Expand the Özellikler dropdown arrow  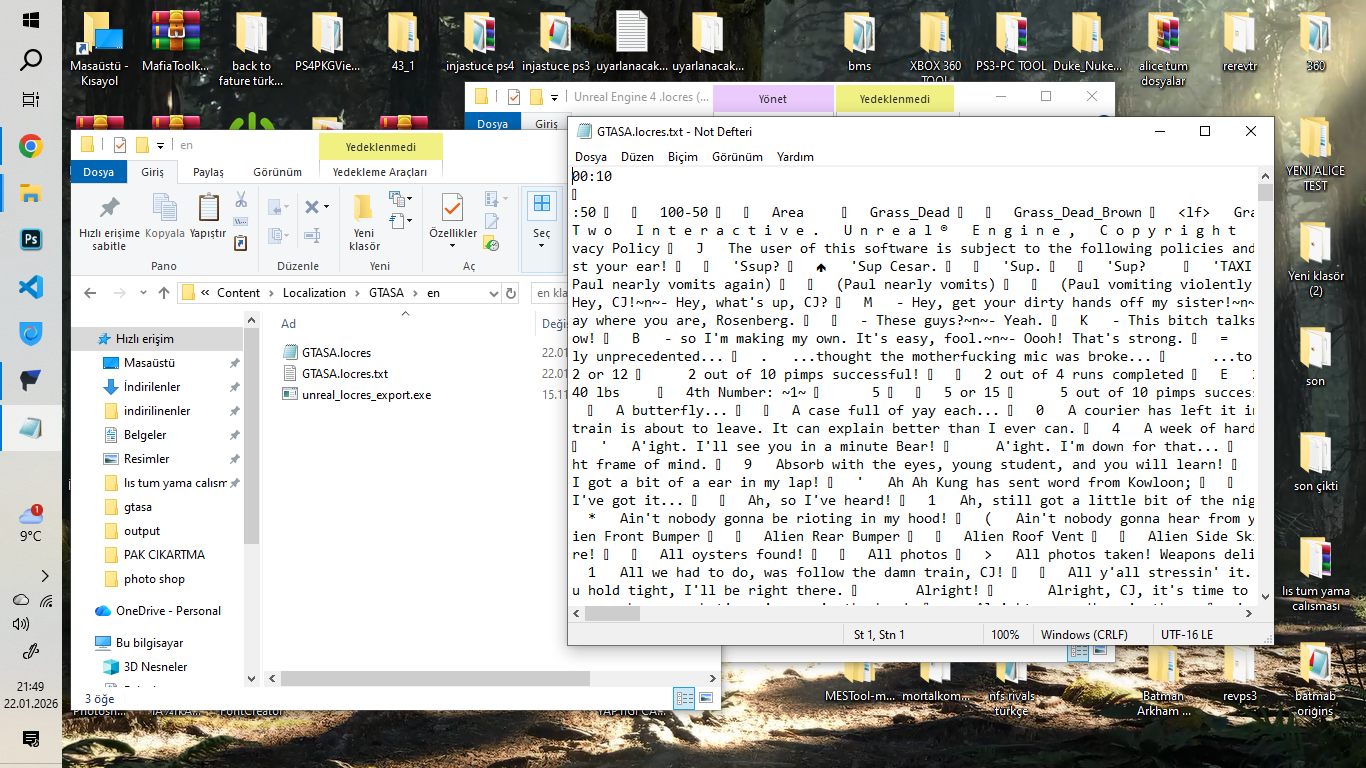(451, 246)
